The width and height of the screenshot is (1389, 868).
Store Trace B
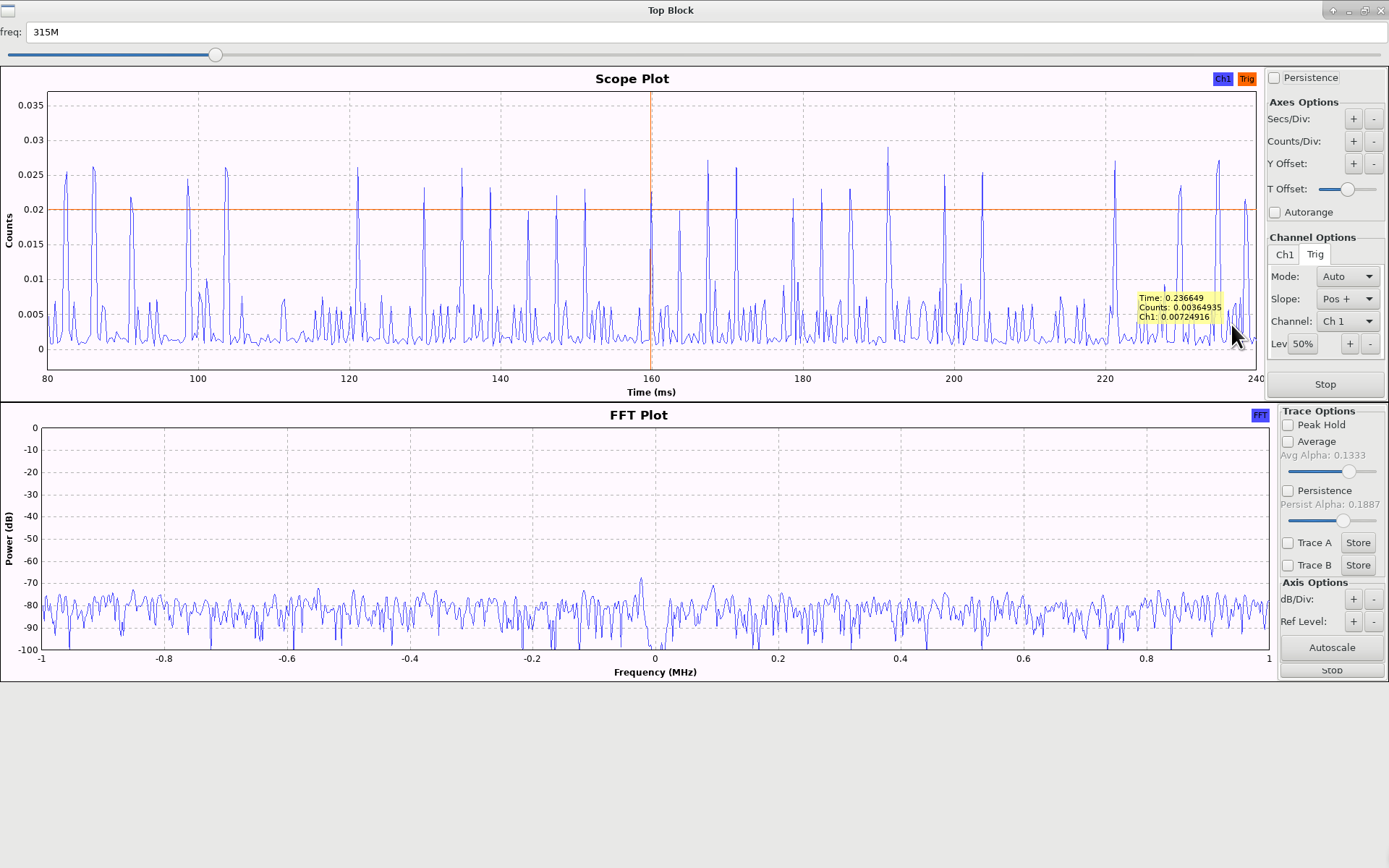[1358, 566]
